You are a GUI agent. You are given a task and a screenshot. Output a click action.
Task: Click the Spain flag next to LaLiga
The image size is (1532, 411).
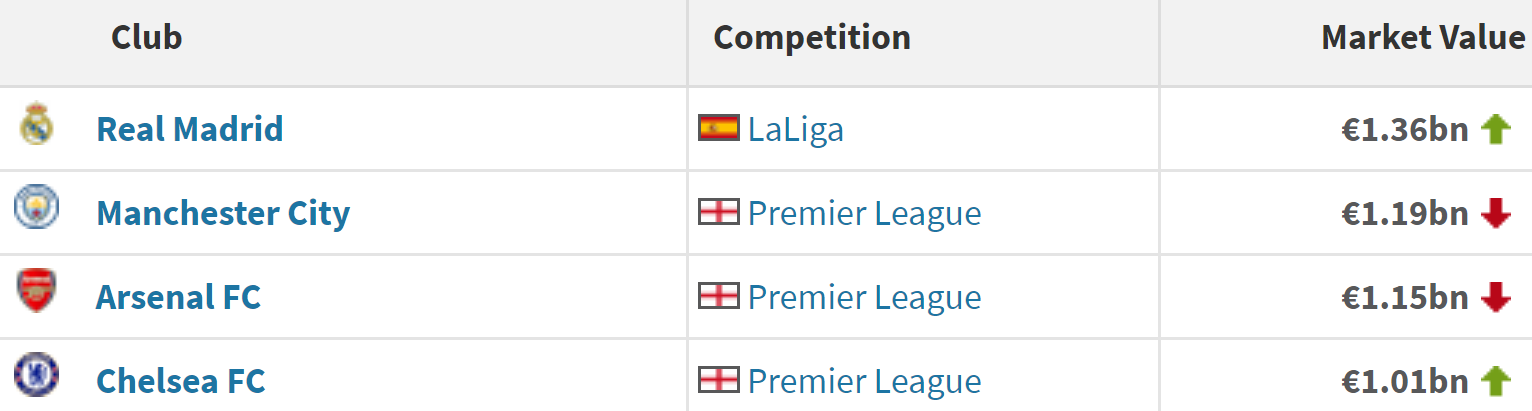(719, 128)
